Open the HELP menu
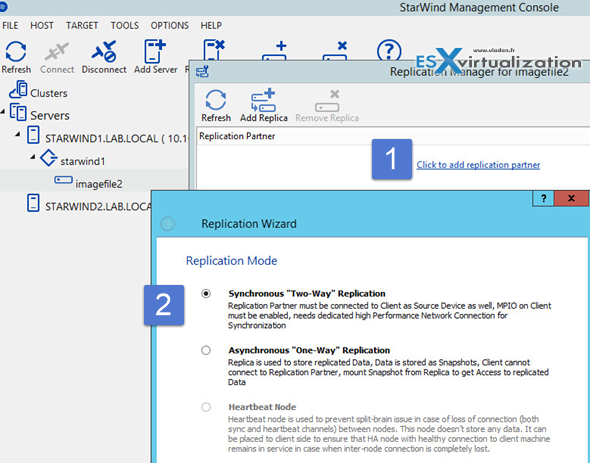This screenshot has width=590, height=463. pyautogui.click(x=211, y=25)
